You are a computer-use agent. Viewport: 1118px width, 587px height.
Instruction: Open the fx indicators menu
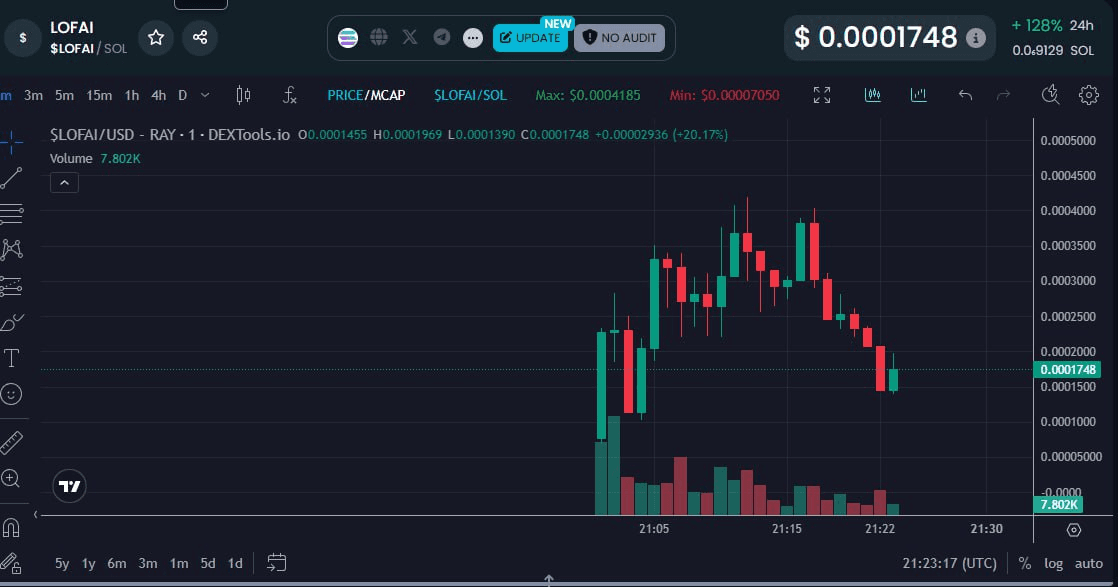coord(289,95)
